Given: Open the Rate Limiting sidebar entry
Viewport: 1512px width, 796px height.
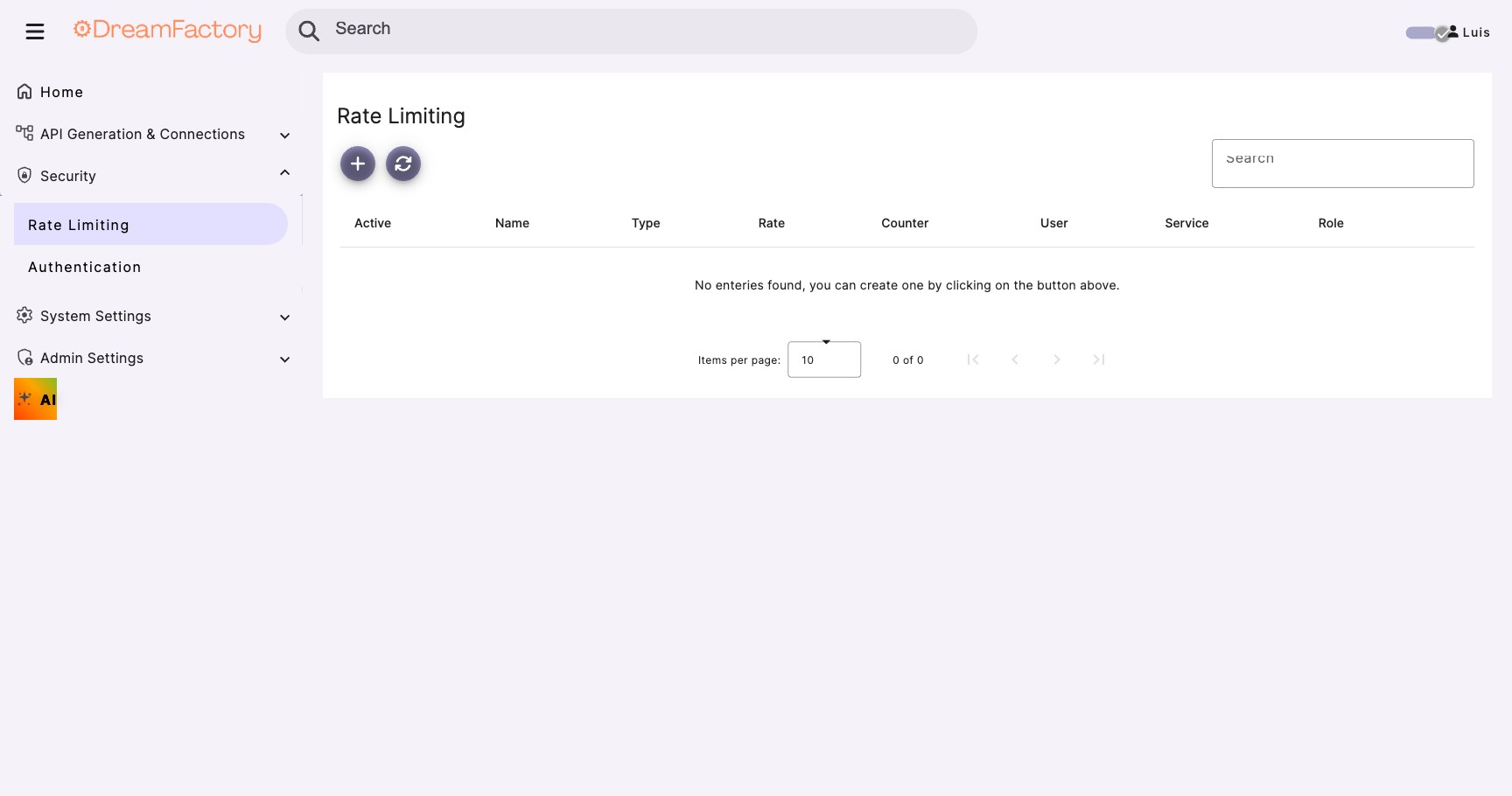Looking at the screenshot, I should 79,225.
